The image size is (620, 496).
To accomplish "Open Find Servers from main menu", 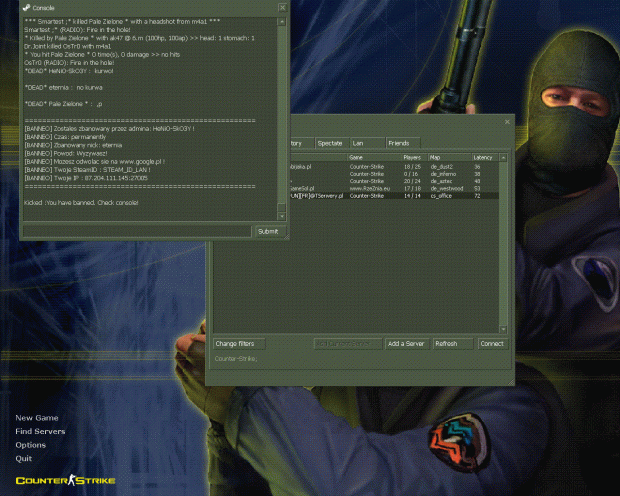I will click(40, 431).
